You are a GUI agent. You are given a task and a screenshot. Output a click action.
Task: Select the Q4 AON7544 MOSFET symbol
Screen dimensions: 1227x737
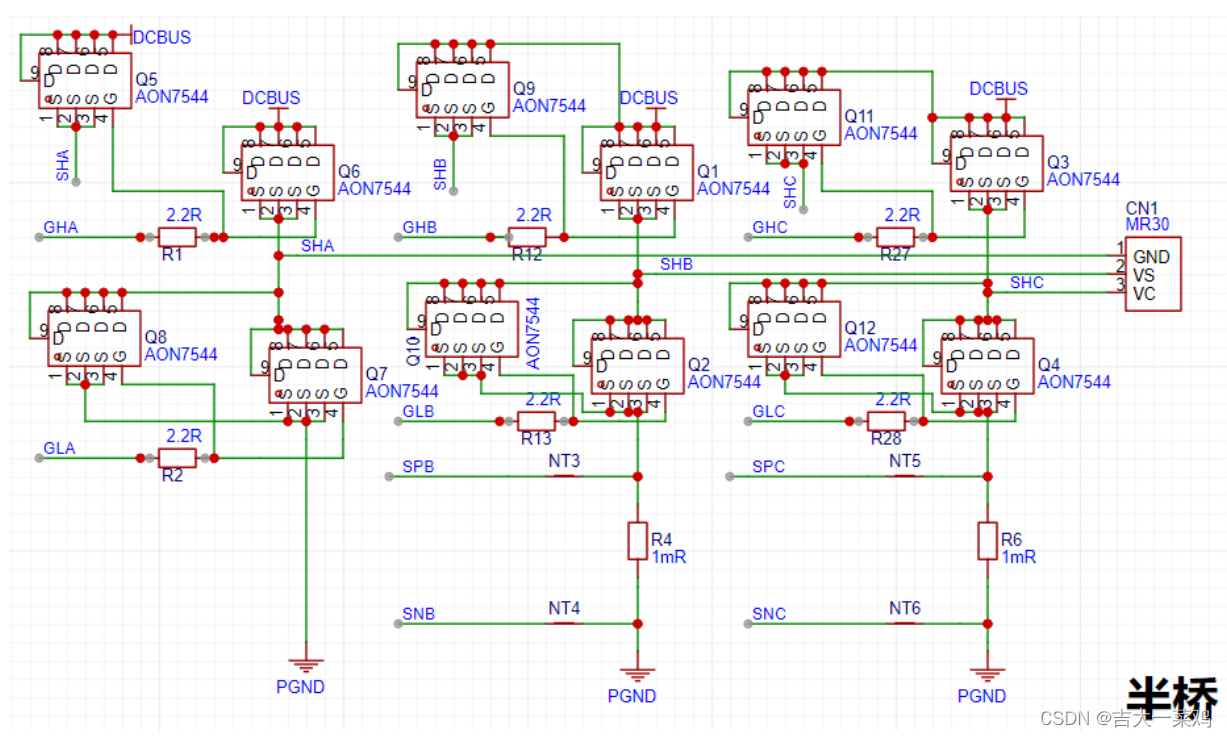click(x=987, y=367)
